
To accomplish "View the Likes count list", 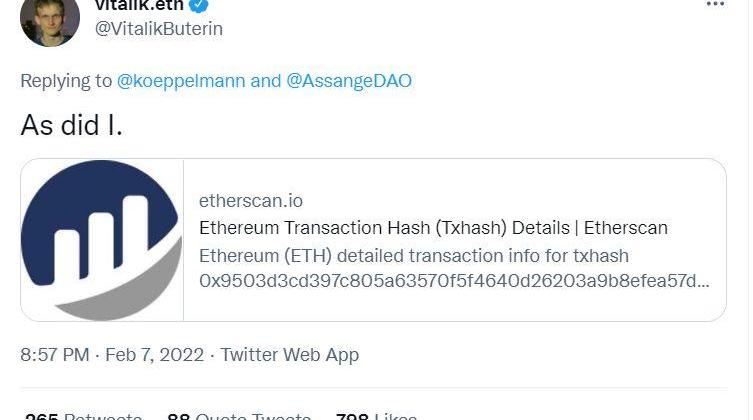I will 376,415.
